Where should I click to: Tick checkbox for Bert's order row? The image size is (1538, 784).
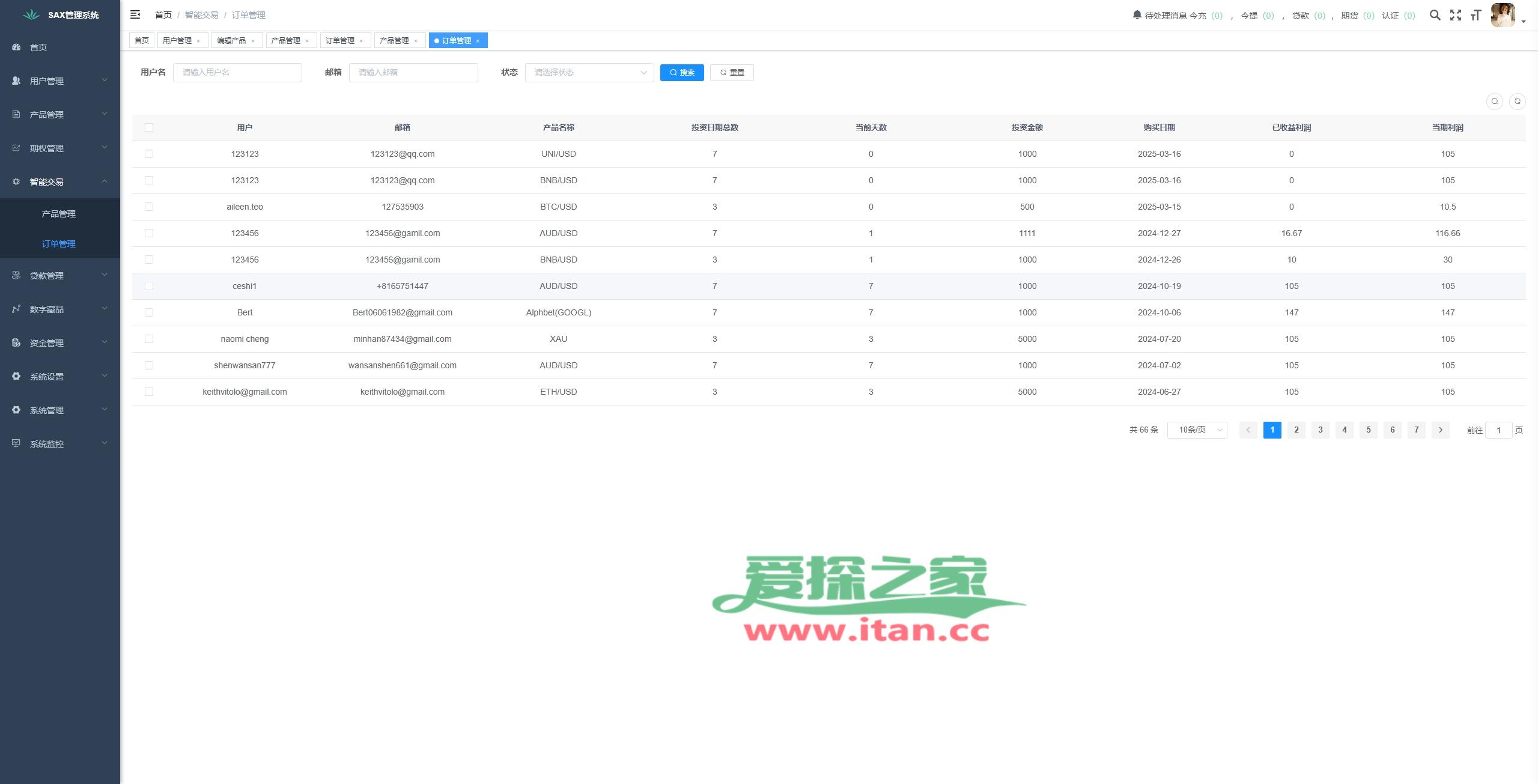149,312
